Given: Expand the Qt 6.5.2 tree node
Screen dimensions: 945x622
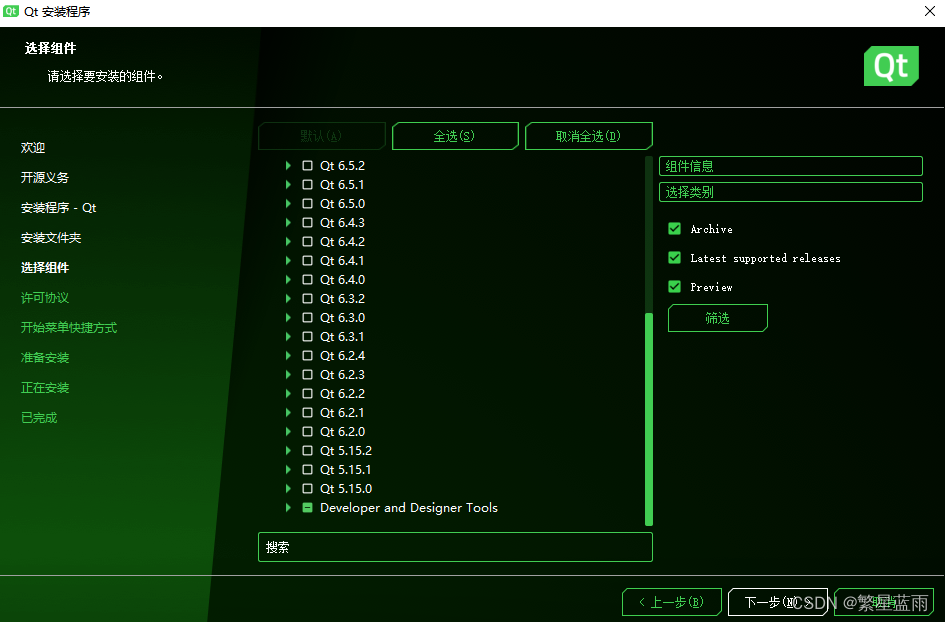Looking at the screenshot, I should [x=288, y=165].
